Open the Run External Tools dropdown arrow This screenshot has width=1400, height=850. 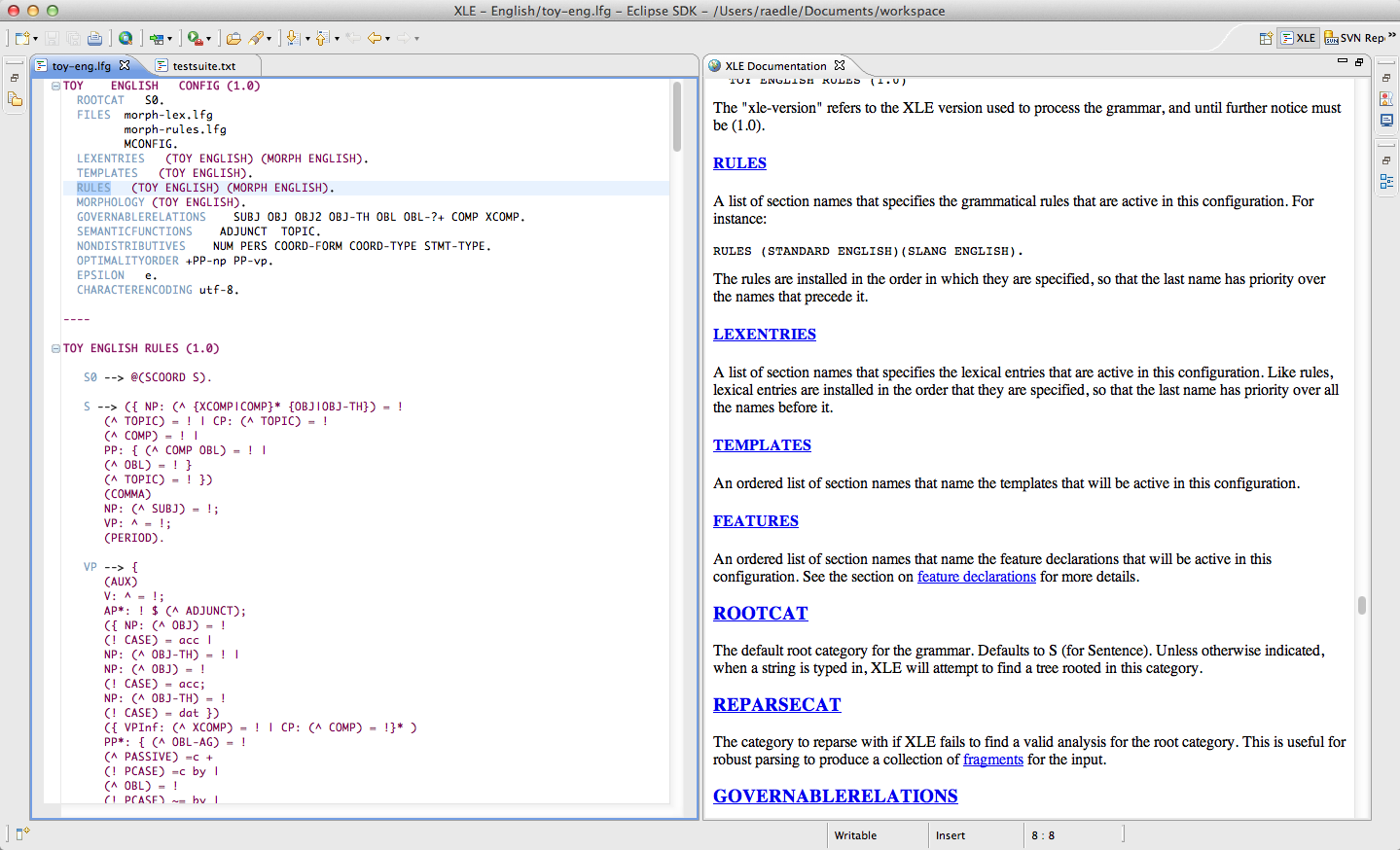coord(209,39)
